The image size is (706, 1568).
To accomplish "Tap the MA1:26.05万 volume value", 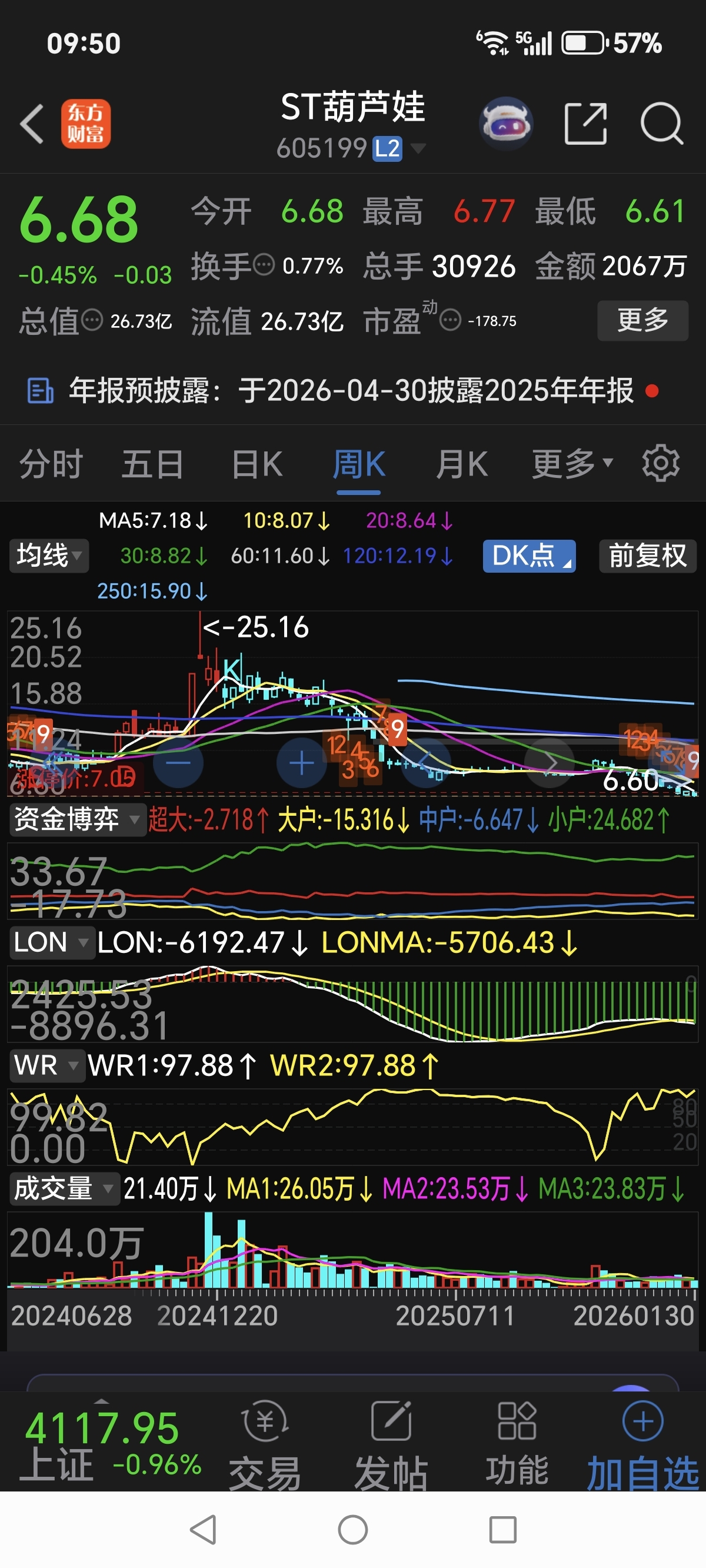I will [x=299, y=1188].
